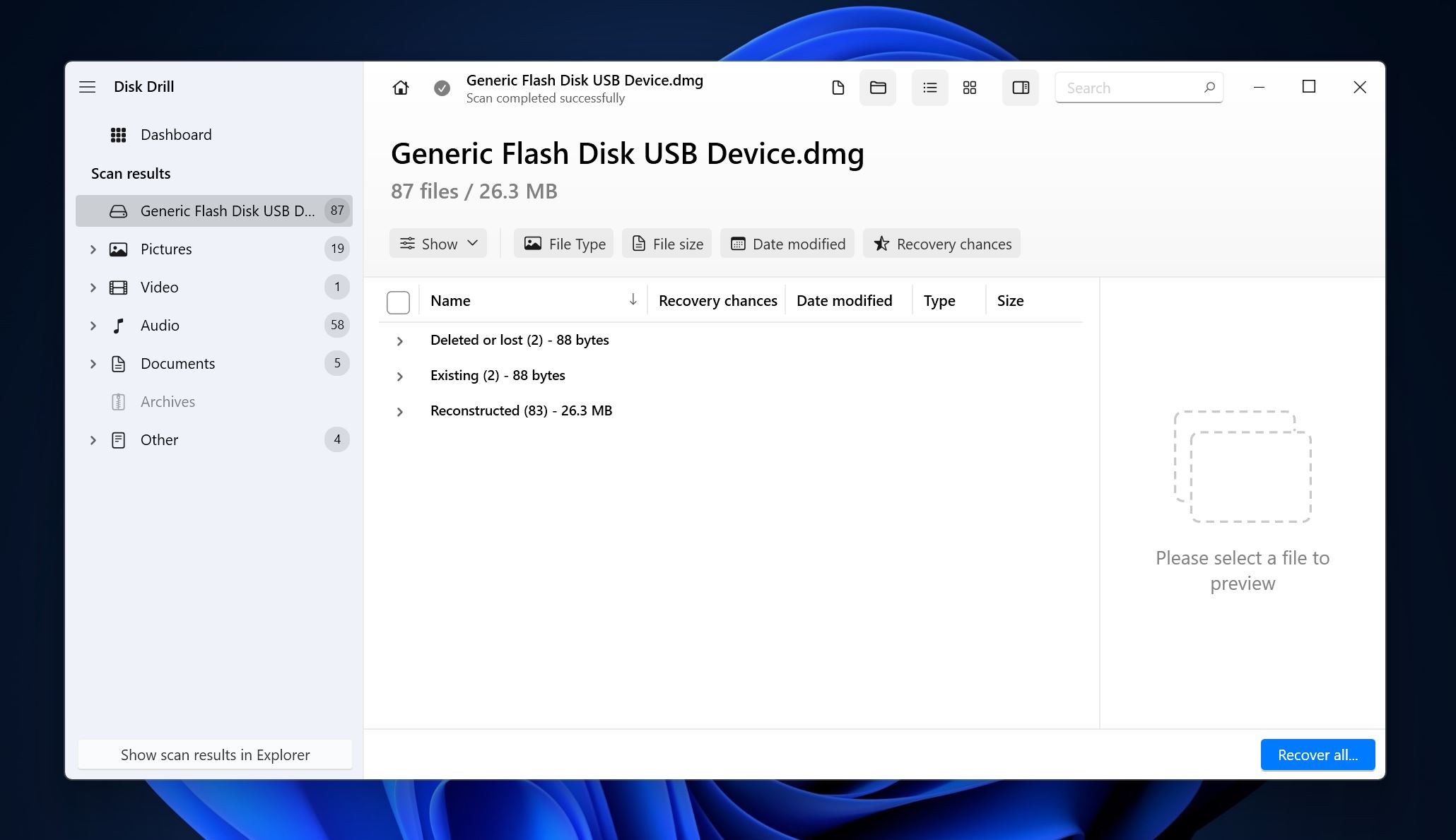Select the Other category in sidebar
The width and height of the screenshot is (1456, 840).
pyautogui.click(x=158, y=439)
